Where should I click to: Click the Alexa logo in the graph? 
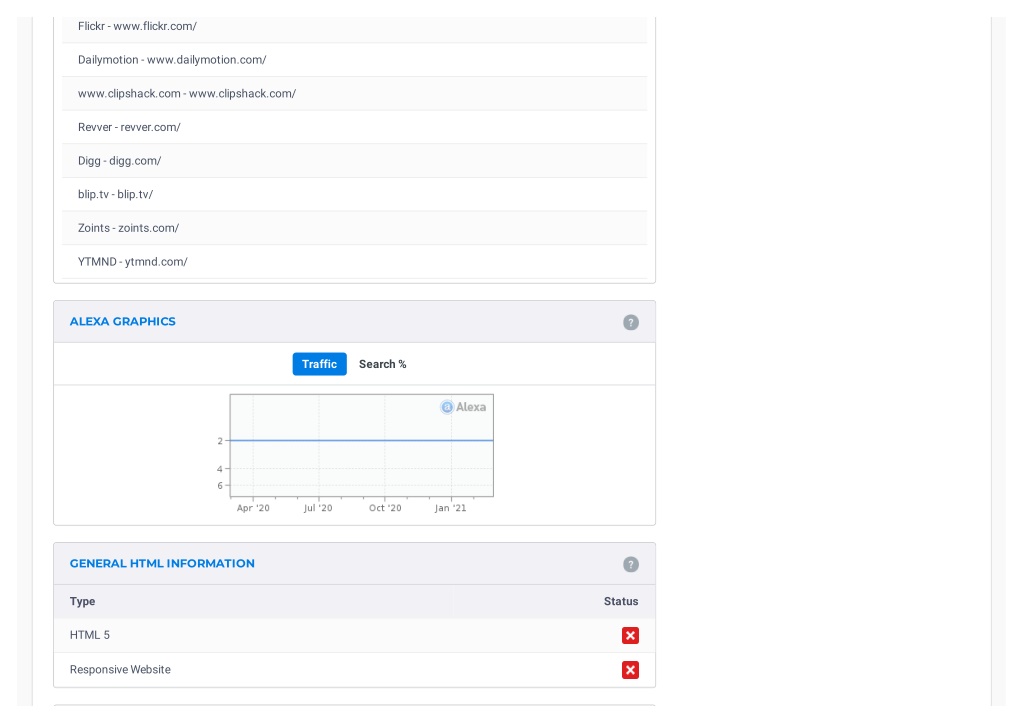point(463,407)
